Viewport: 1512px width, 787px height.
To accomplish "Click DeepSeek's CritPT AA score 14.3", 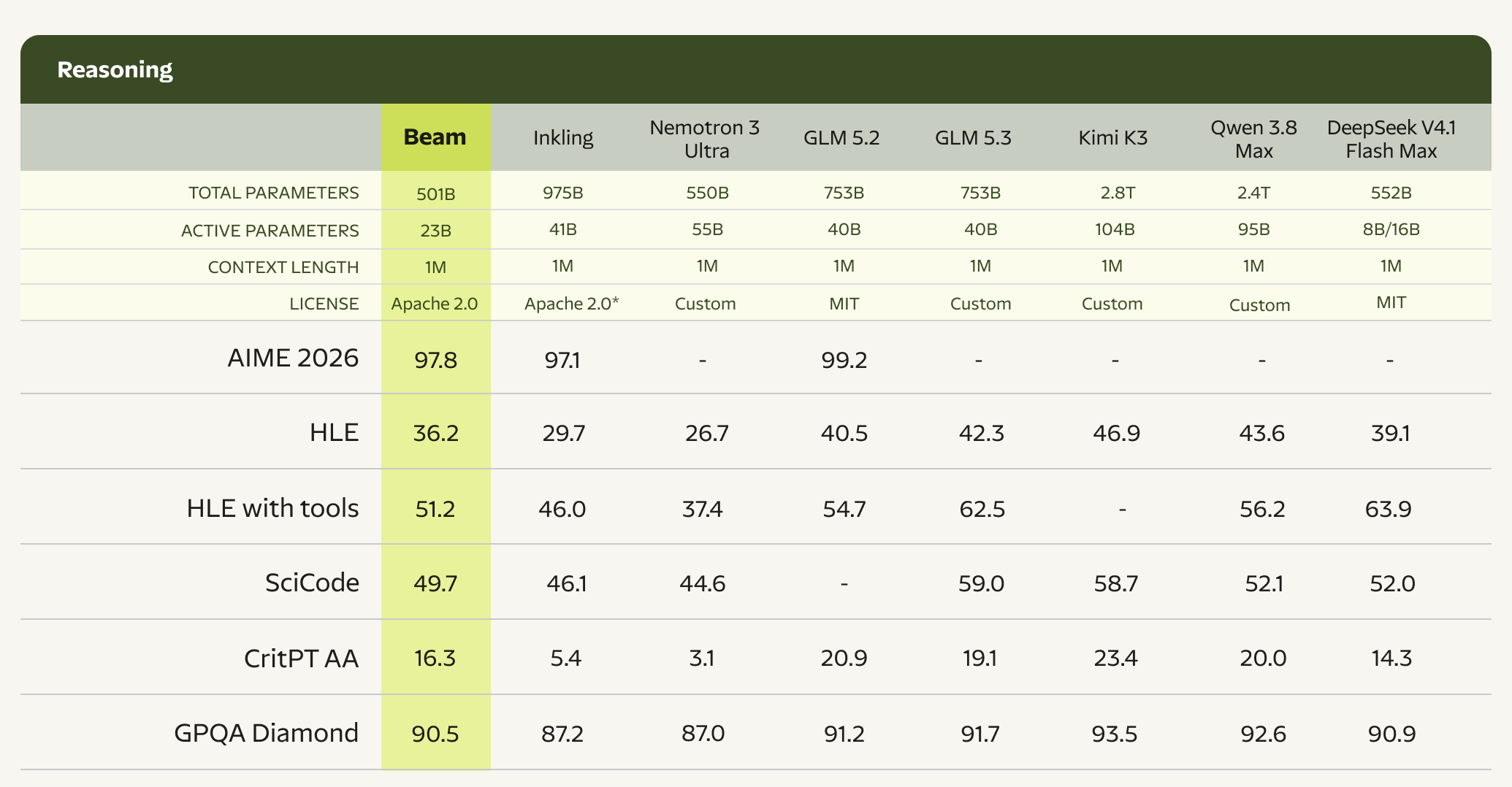I will coord(1391,659).
